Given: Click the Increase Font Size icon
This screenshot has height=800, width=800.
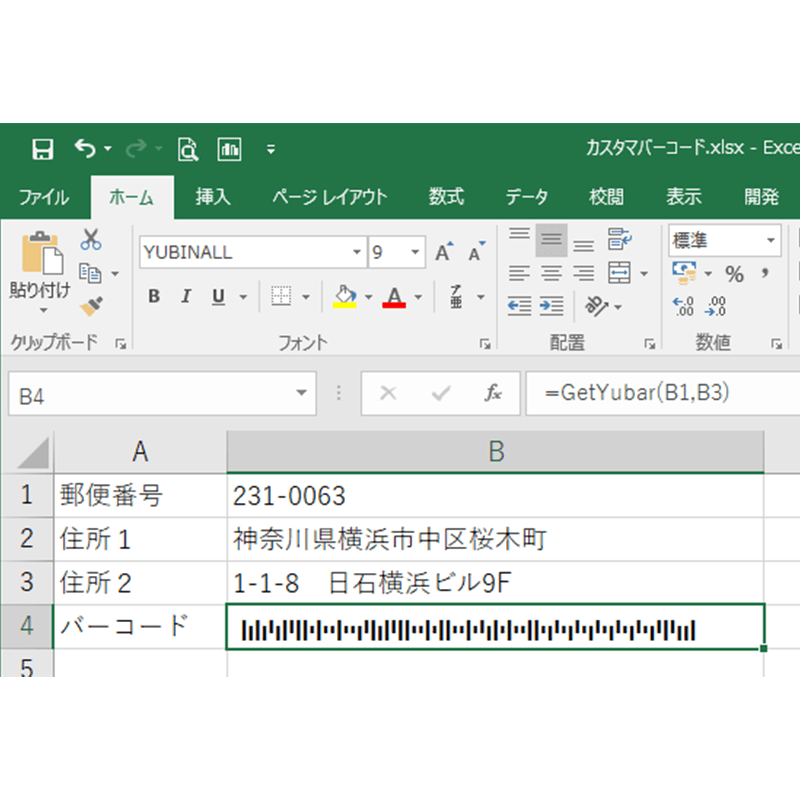Looking at the screenshot, I should (443, 253).
